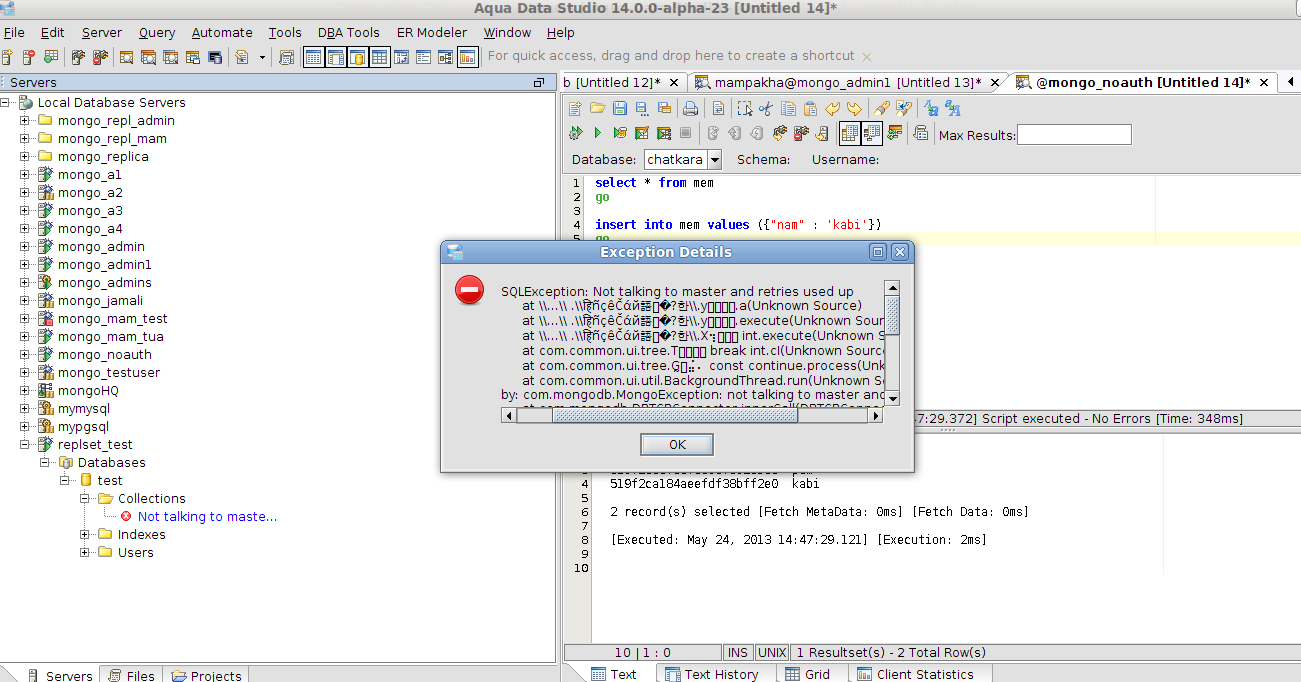The width and height of the screenshot is (1301, 682).
Task: Open the small dropdown arrow in main toolbar
Action: (262, 57)
